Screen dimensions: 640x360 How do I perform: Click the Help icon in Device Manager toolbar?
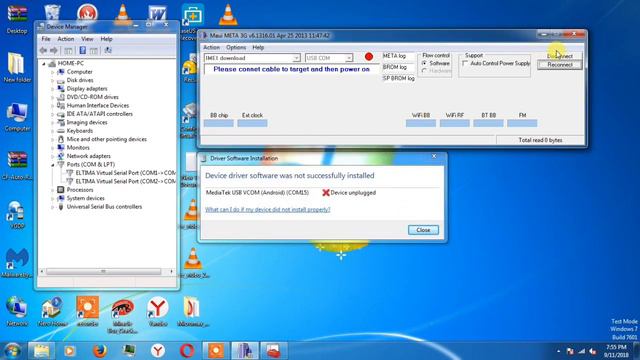(82, 50)
